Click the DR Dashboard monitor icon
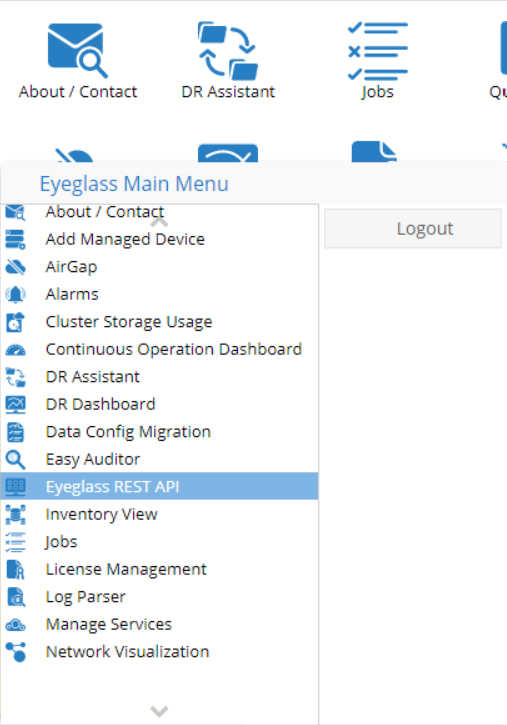Screen dimensions: 507x725 (15, 405)
